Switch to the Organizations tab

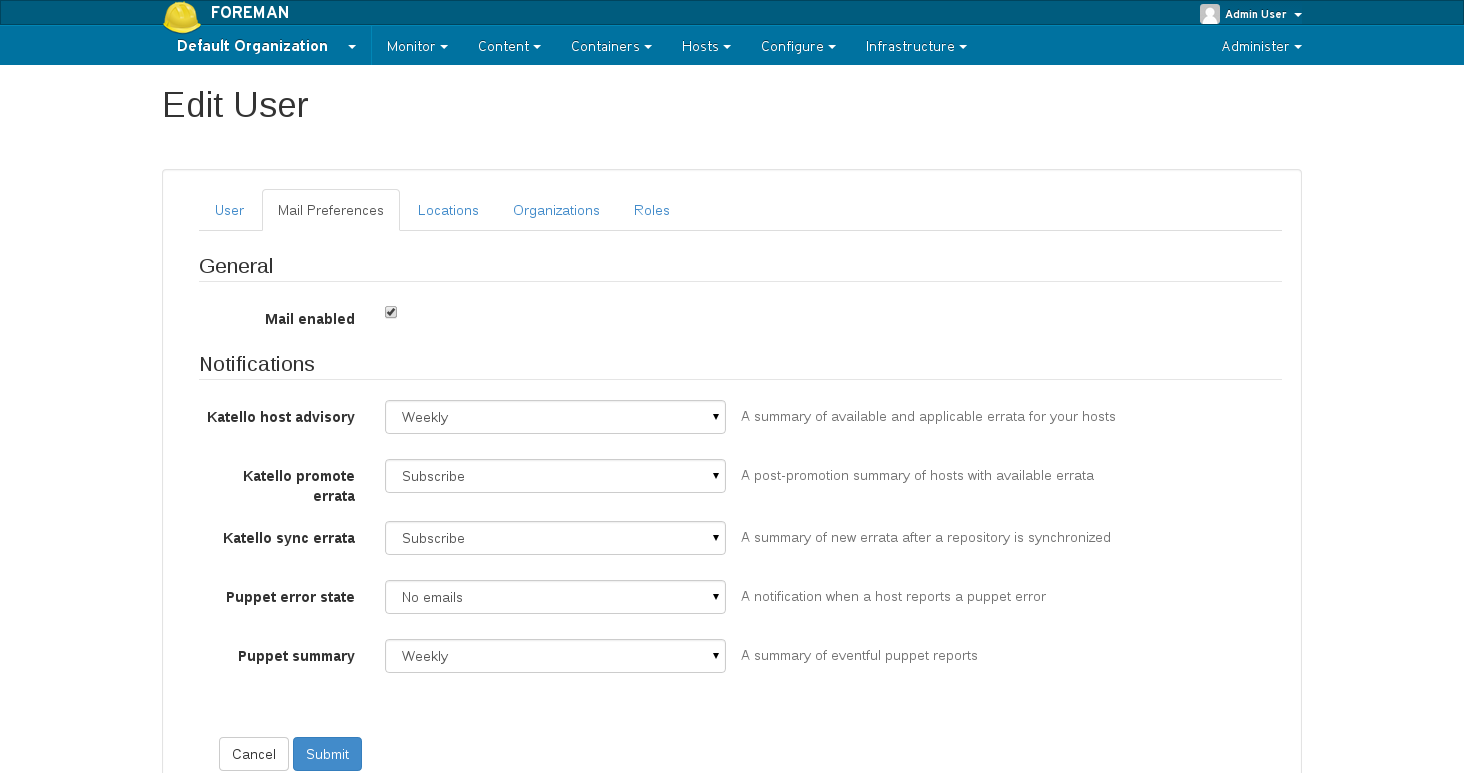[x=556, y=210]
